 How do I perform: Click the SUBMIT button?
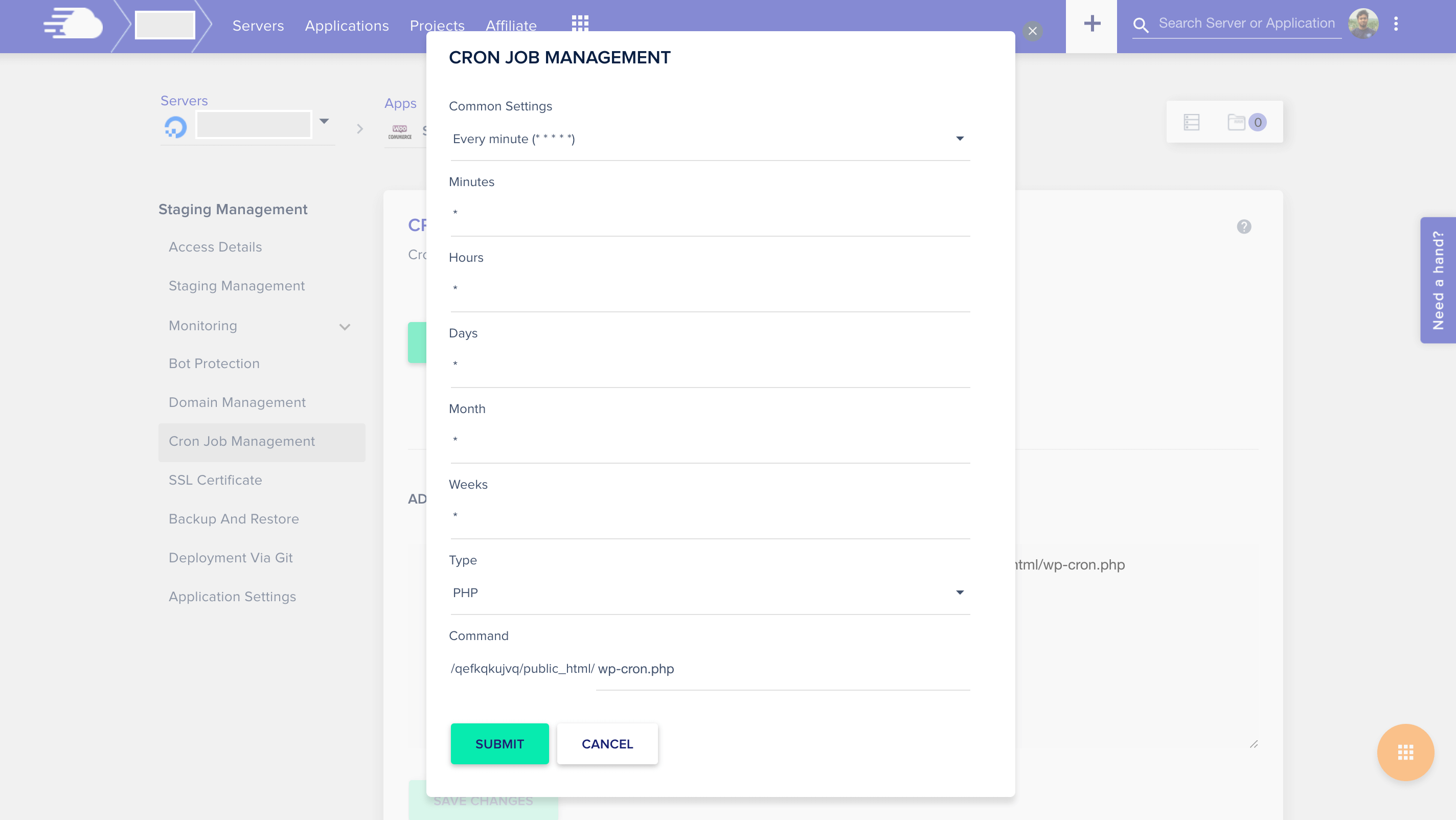click(x=499, y=744)
